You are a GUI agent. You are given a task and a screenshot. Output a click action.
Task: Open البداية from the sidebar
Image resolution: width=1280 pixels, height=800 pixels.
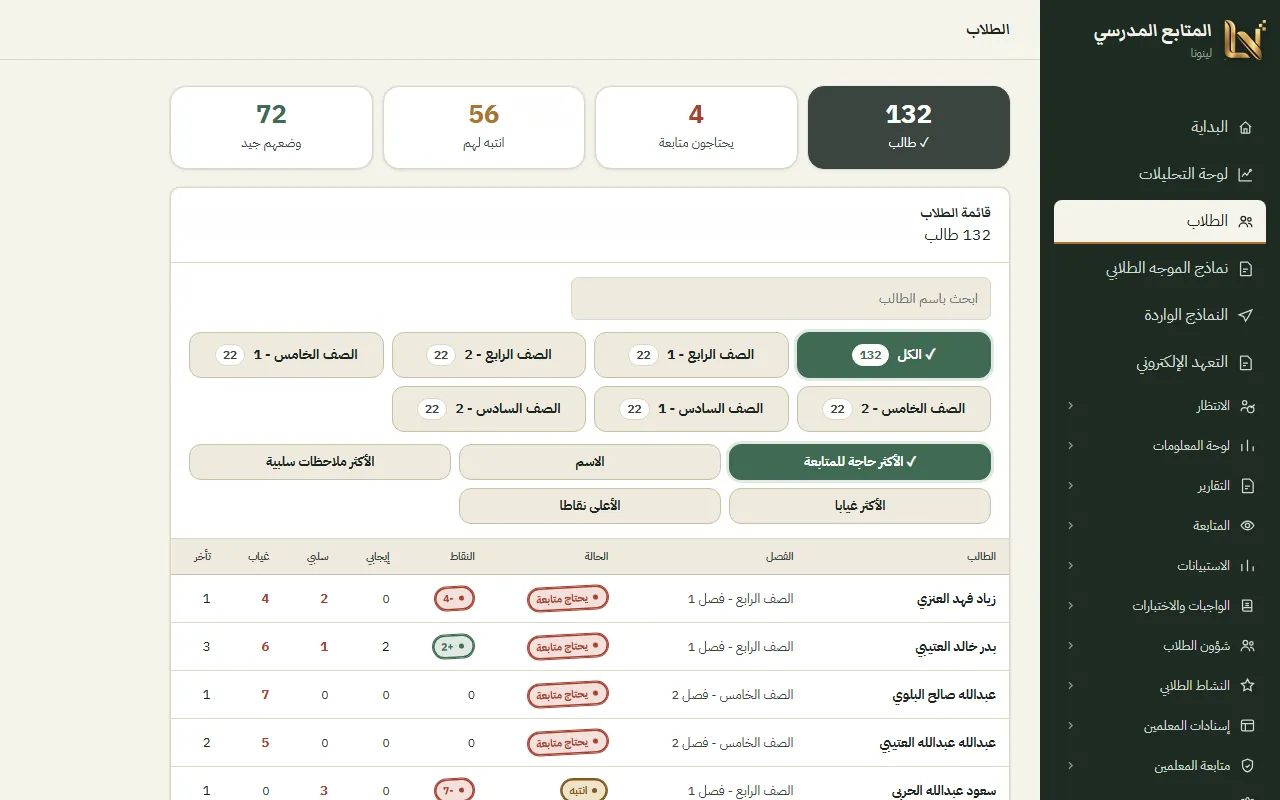click(1160, 127)
